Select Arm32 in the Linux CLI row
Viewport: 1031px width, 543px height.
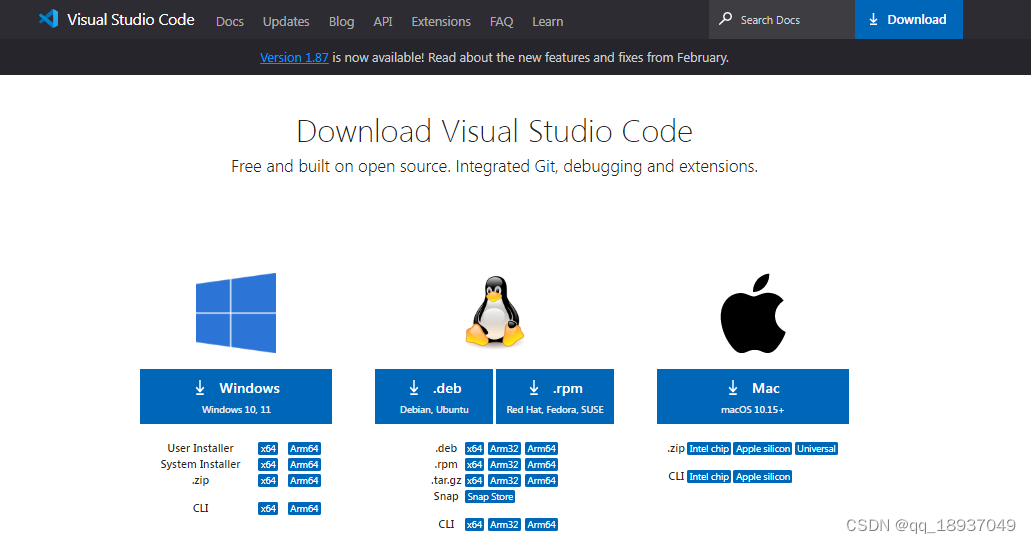[504, 525]
